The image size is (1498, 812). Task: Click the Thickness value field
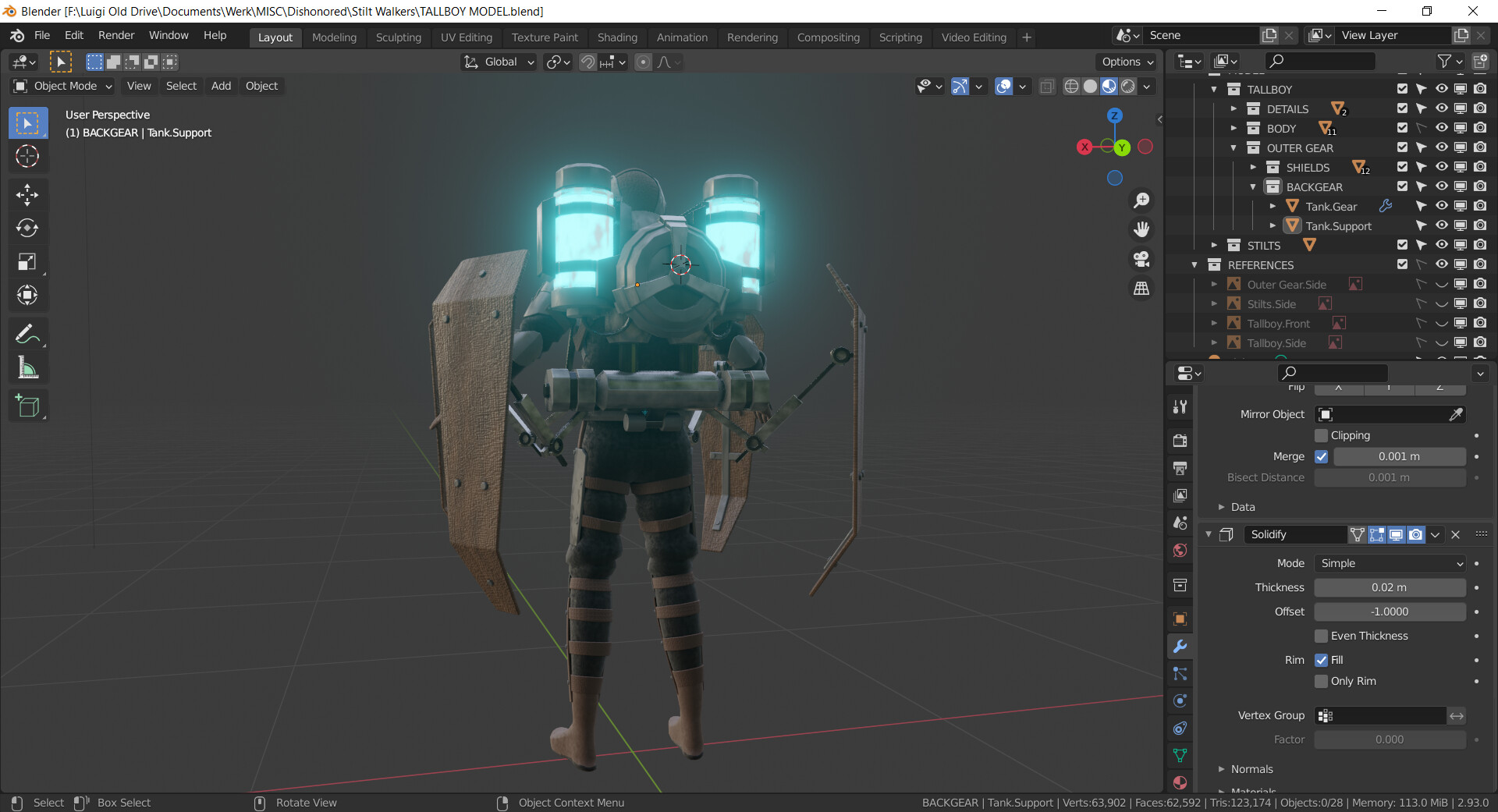(x=1390, y=587)
